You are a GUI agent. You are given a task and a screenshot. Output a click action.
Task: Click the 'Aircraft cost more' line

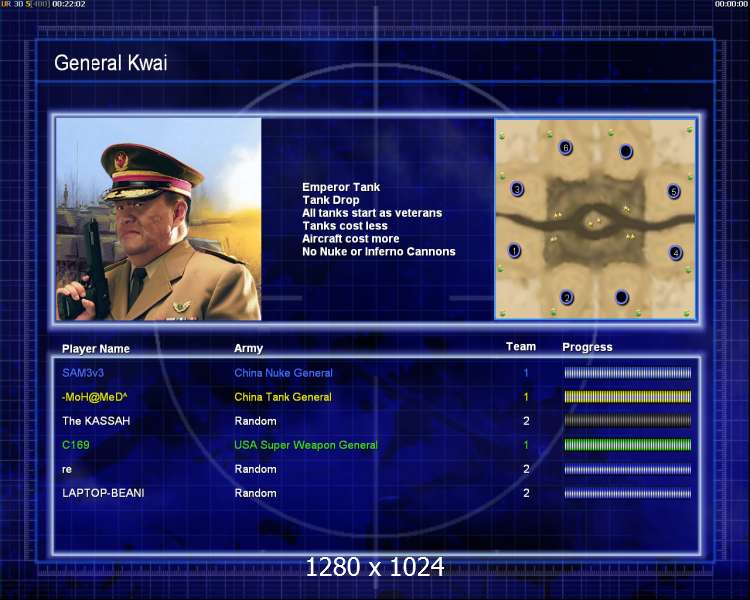pos(351,239)
